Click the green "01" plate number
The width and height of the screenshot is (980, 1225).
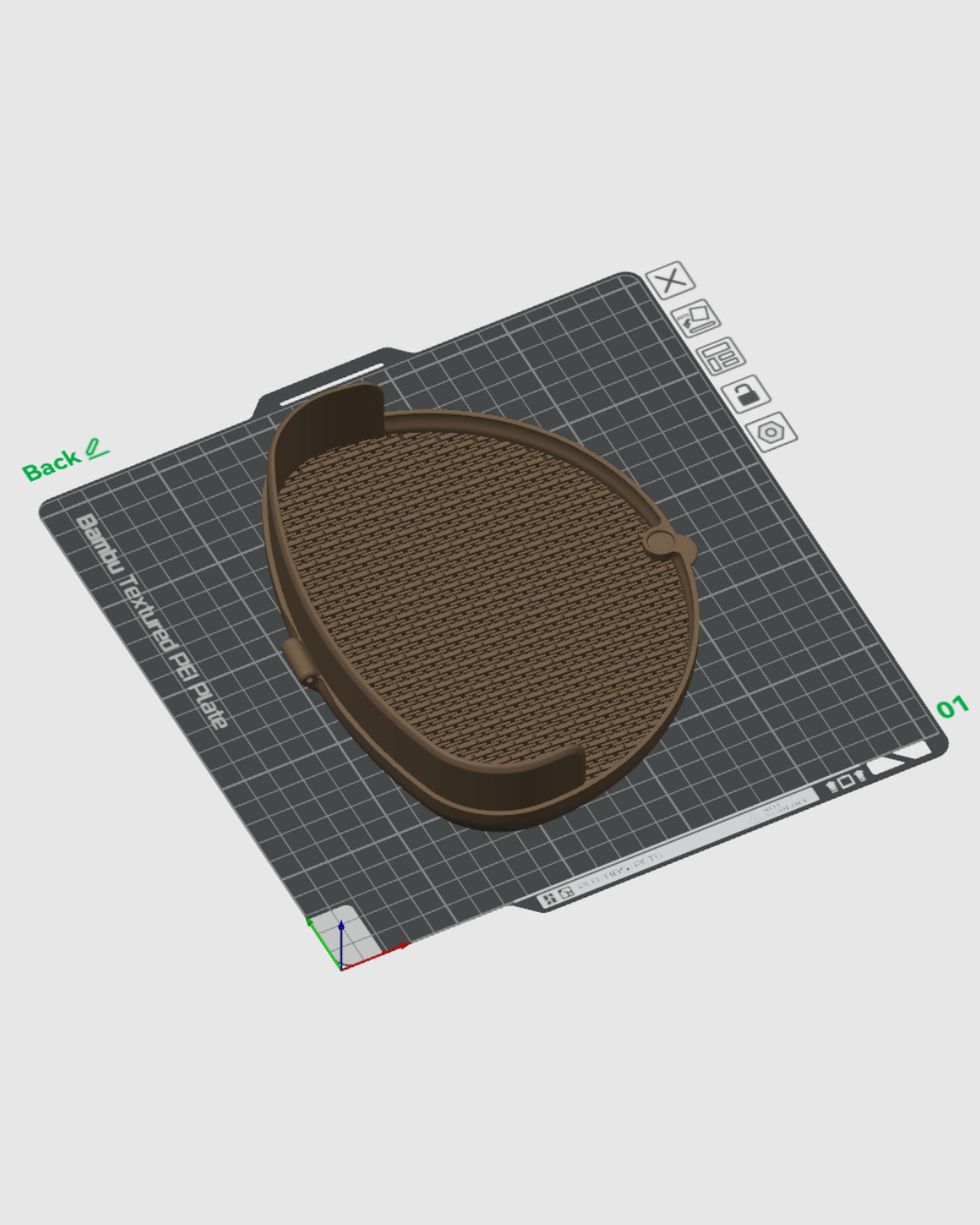952,707
